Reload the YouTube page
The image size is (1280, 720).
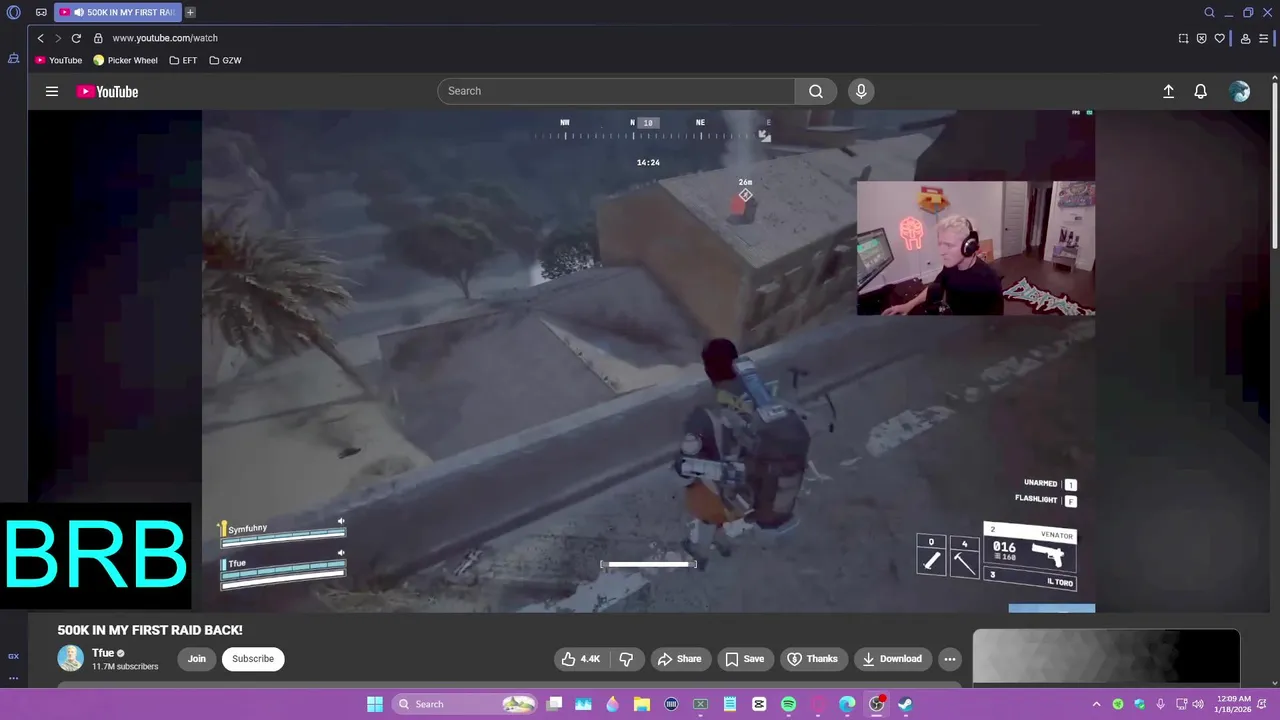click(x=76, y=38)
